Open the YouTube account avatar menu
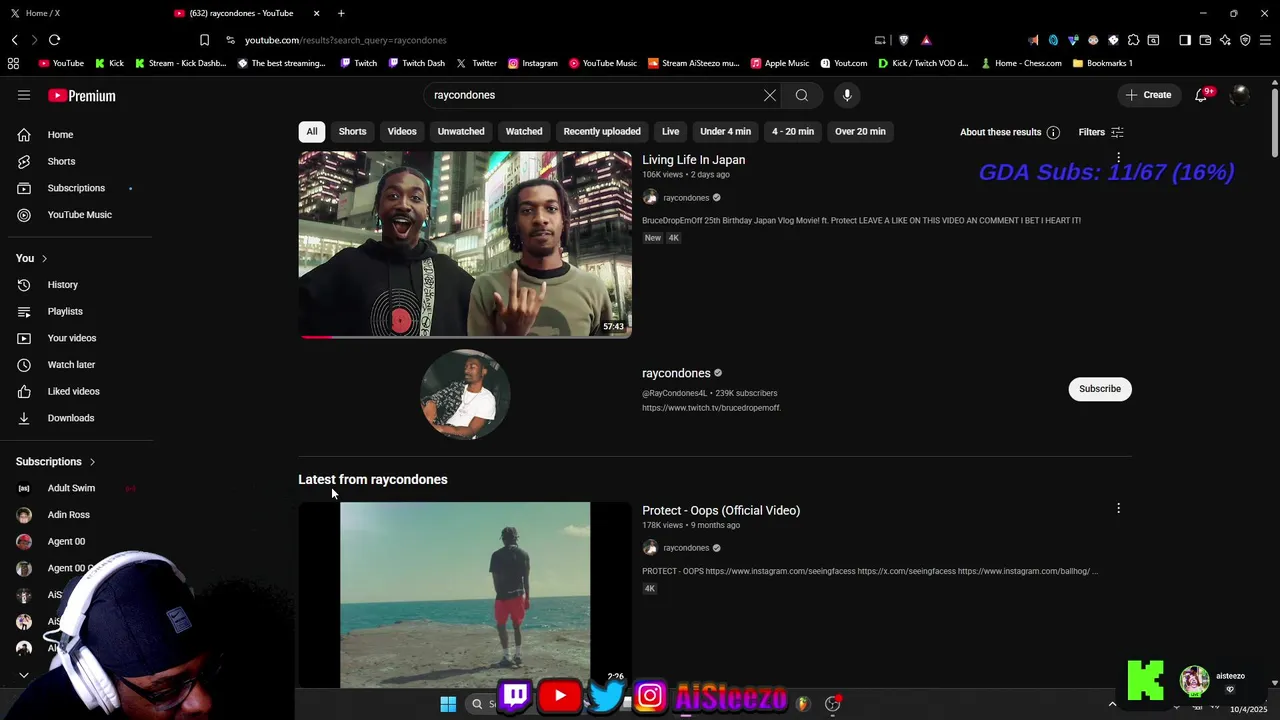This screenshot has height=720, width=1280. tap(1240, 95)
